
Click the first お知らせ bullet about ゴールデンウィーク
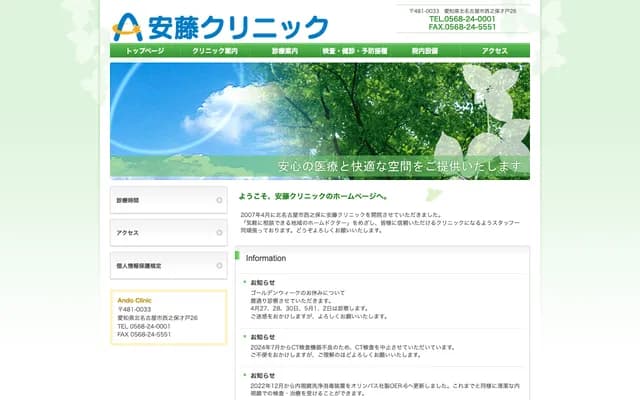(x=263, y=283)
